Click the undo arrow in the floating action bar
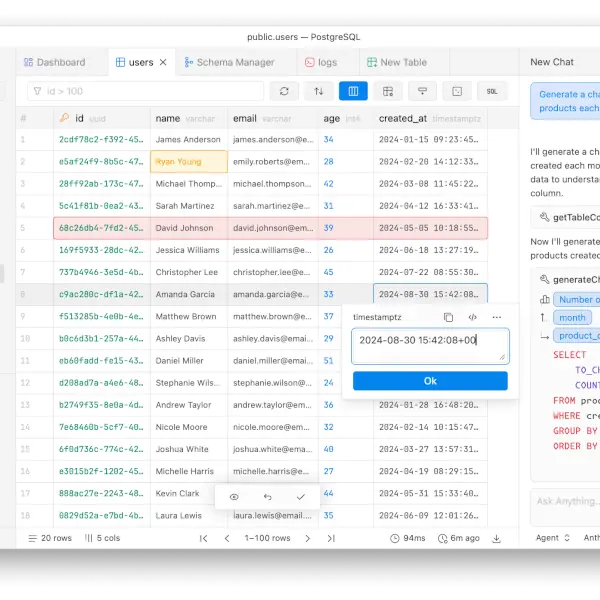Viewport: 600px width, 600px height. (x=267, y=496)
